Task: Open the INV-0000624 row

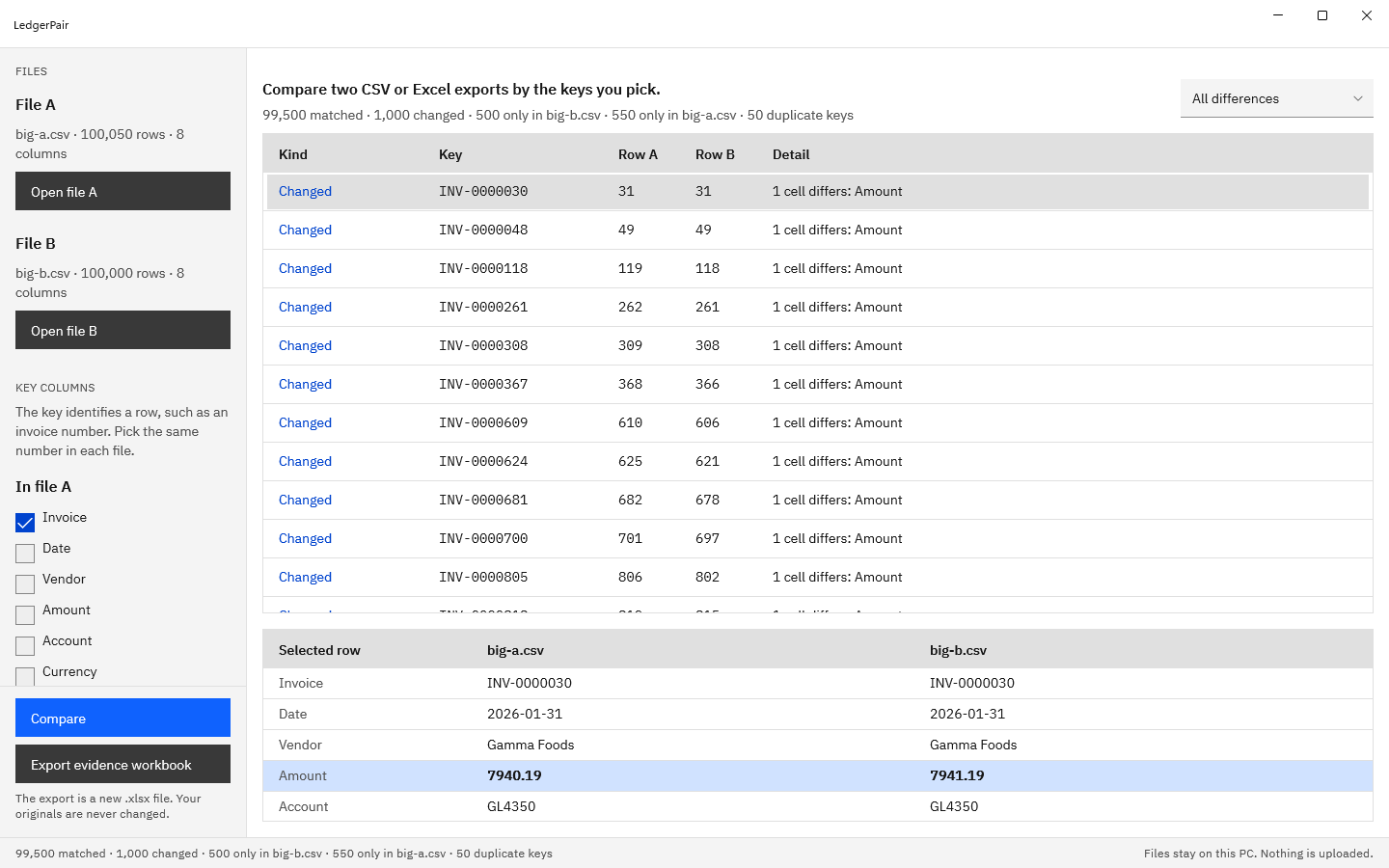Action: pos(818,461)
